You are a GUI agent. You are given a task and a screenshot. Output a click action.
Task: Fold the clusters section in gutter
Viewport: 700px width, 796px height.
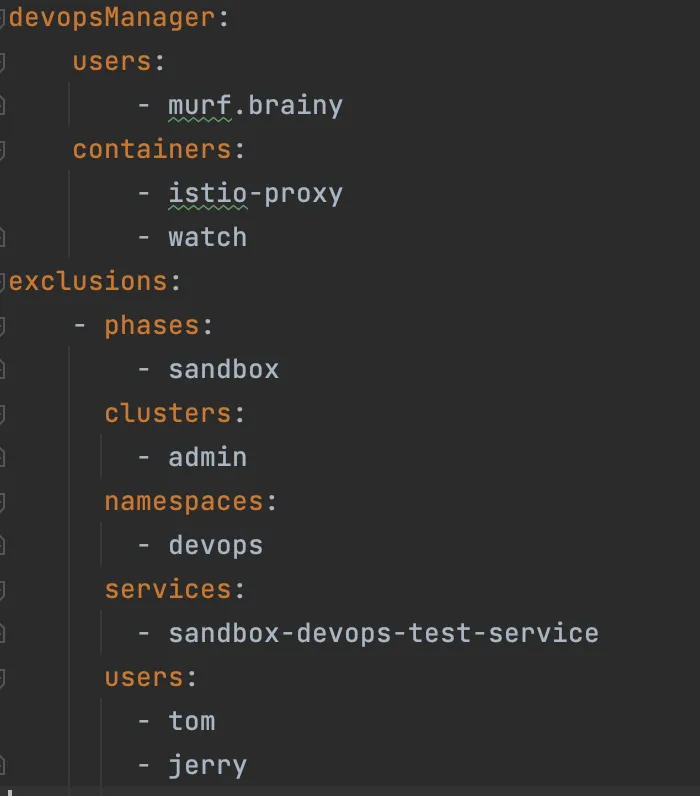[x=2, y=414]
